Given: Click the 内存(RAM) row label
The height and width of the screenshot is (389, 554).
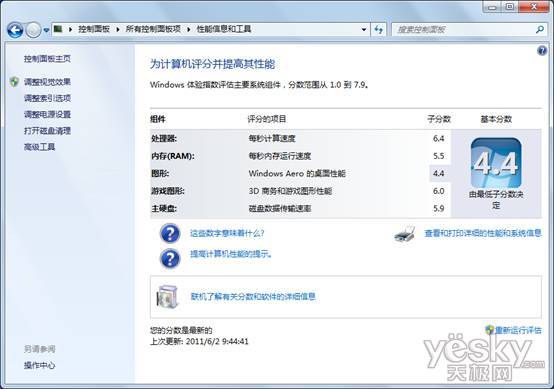Looking at the screenshot, I should pyautogui.click(x=173, y=156).
